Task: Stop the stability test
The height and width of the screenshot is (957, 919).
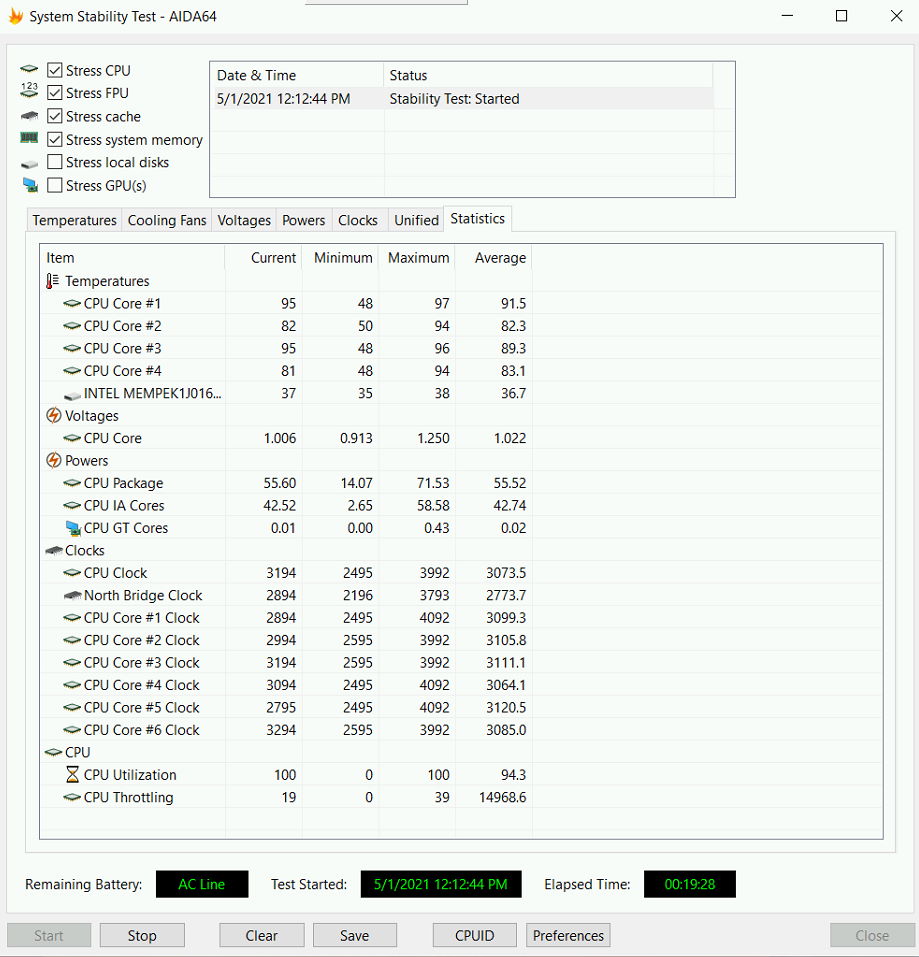Action: click(142, 935)
